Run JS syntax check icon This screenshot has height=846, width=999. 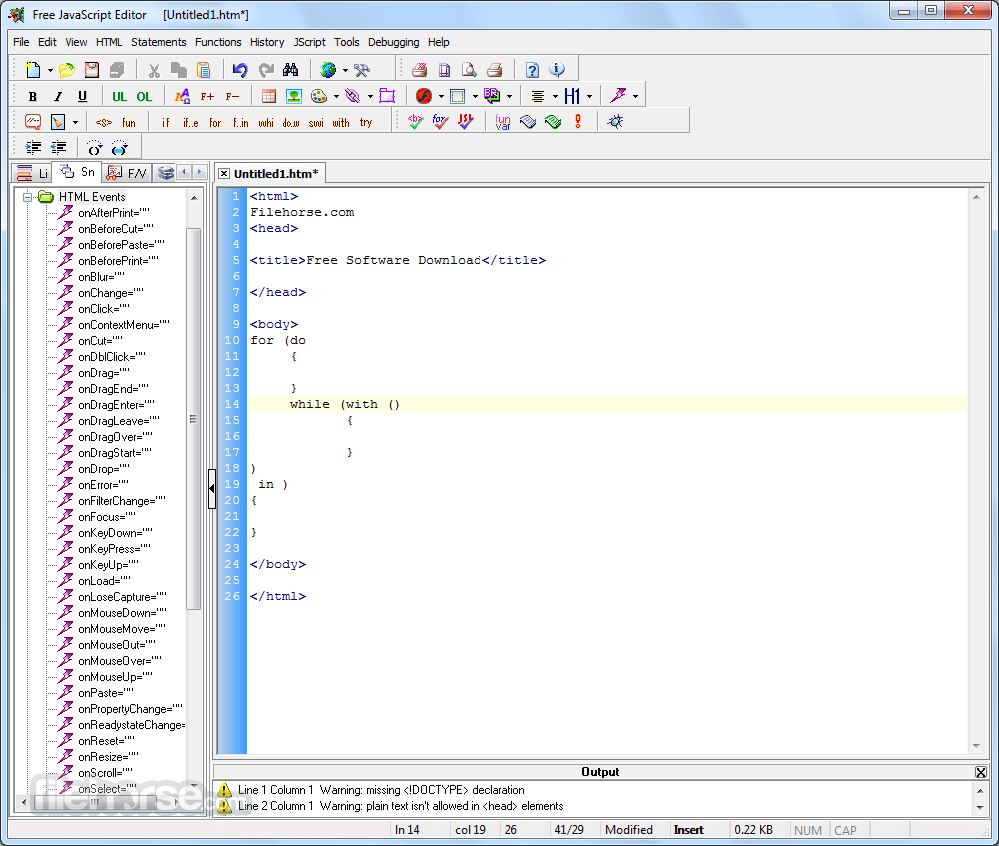click(x=466, y=122)
